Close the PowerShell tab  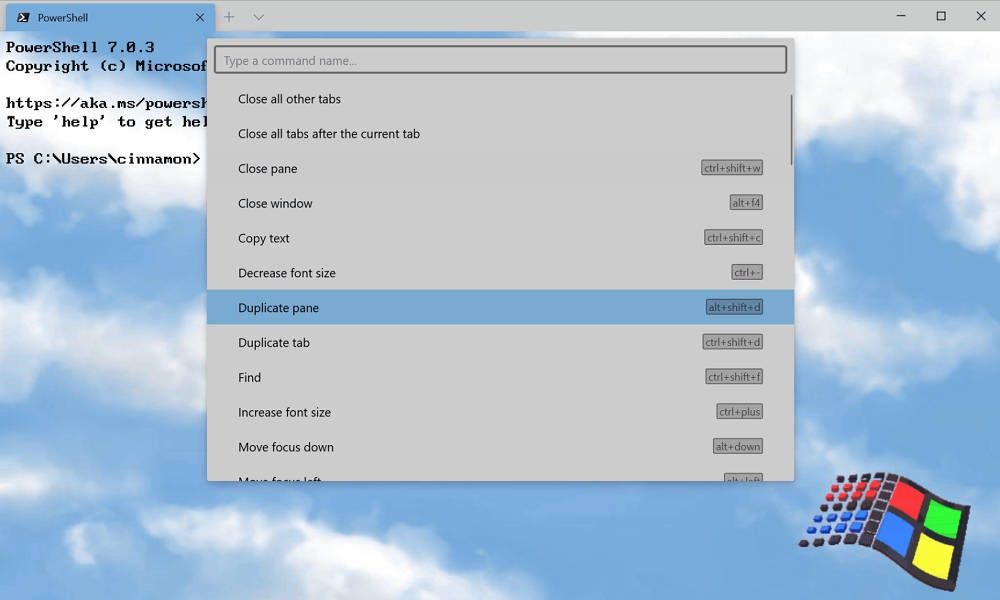coord(200,17)
